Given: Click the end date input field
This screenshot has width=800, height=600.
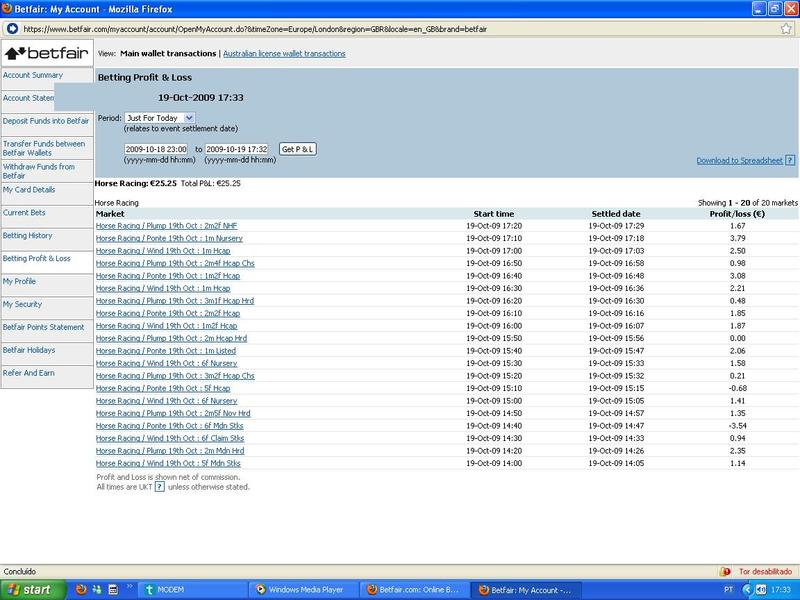Looking at the screenshot, I should point(237,149).
